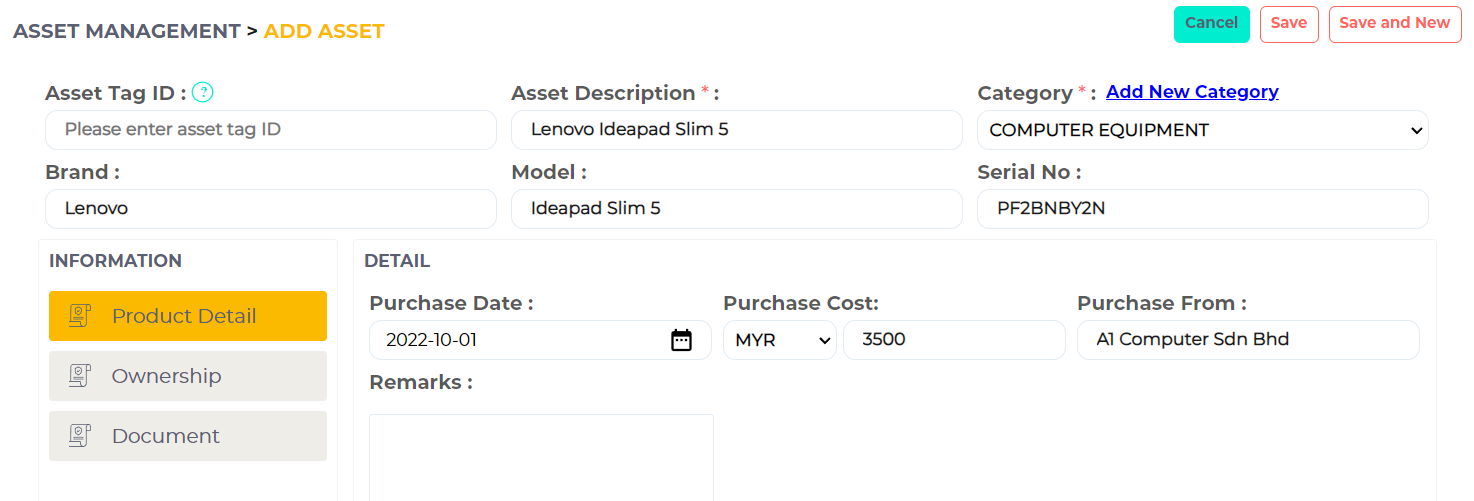Click the Purchase From field

[x=1248, y=340]
